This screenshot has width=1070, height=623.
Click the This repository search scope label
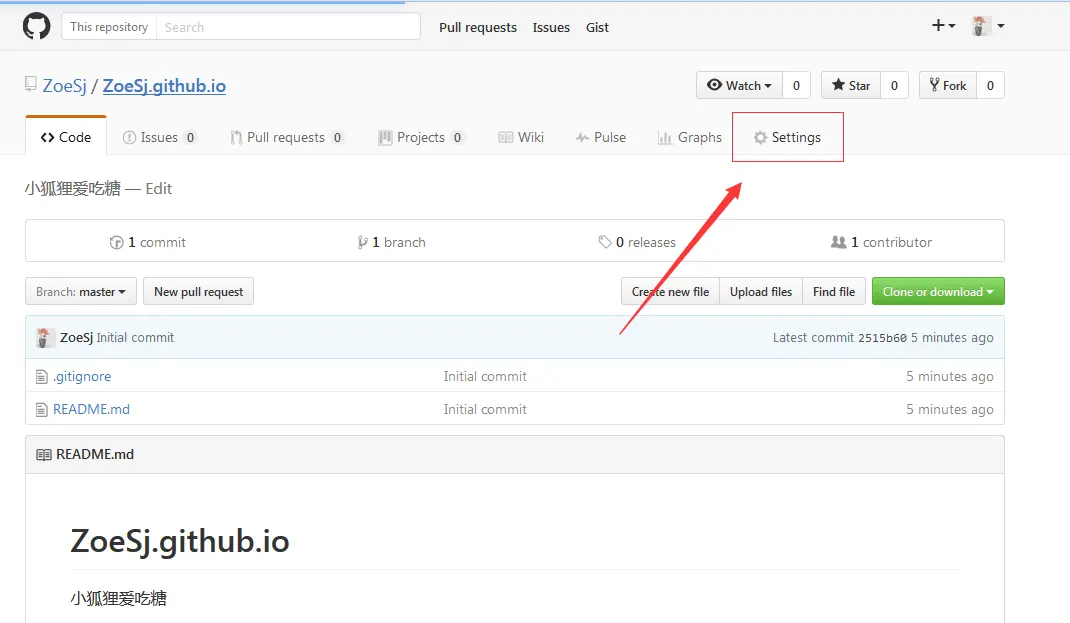(x=109, y=27)
